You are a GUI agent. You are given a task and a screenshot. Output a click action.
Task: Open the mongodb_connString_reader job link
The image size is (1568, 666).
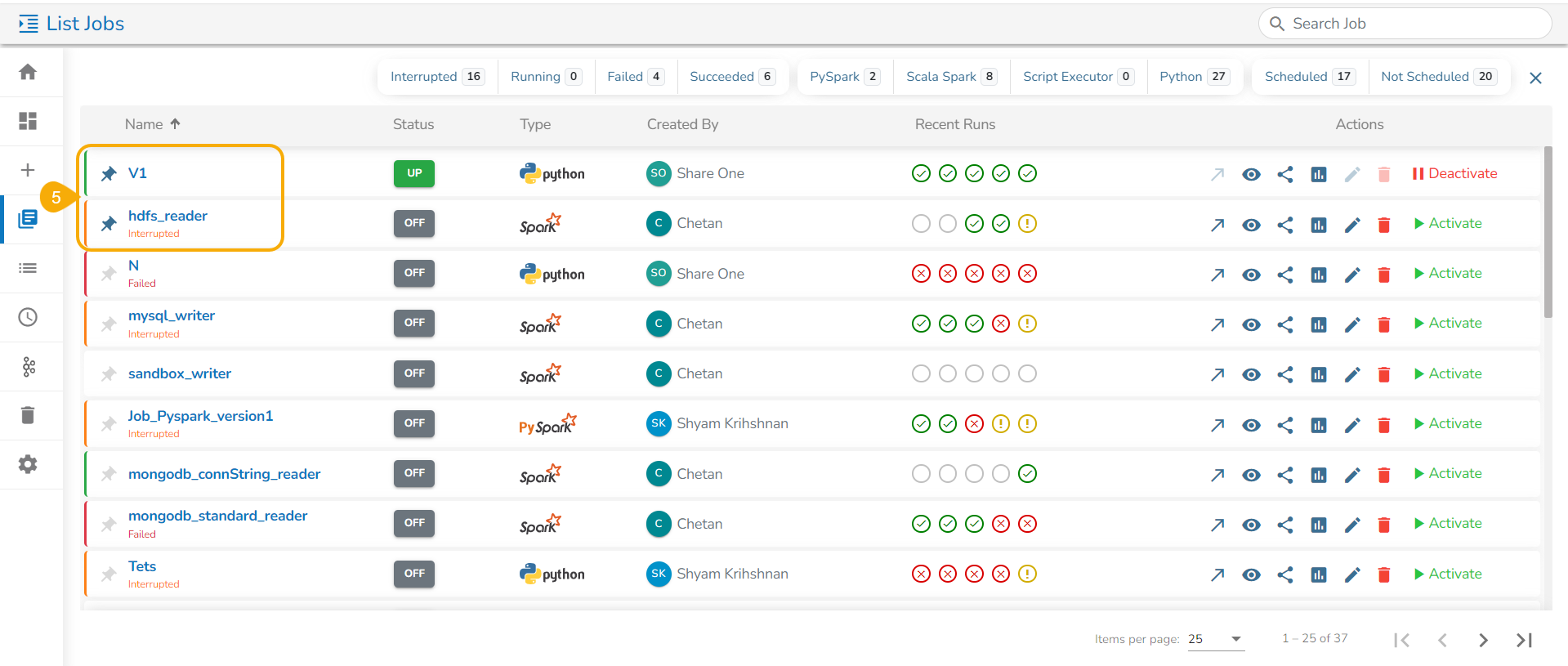(224, 474)
